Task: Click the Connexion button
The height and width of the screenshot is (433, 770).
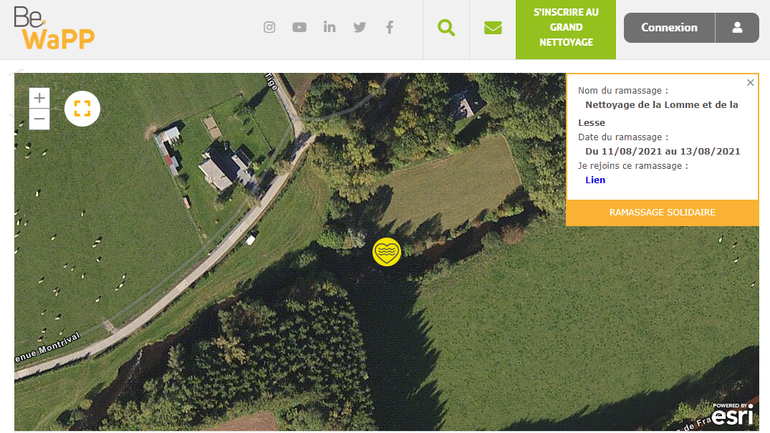Action: click(669, 27)
